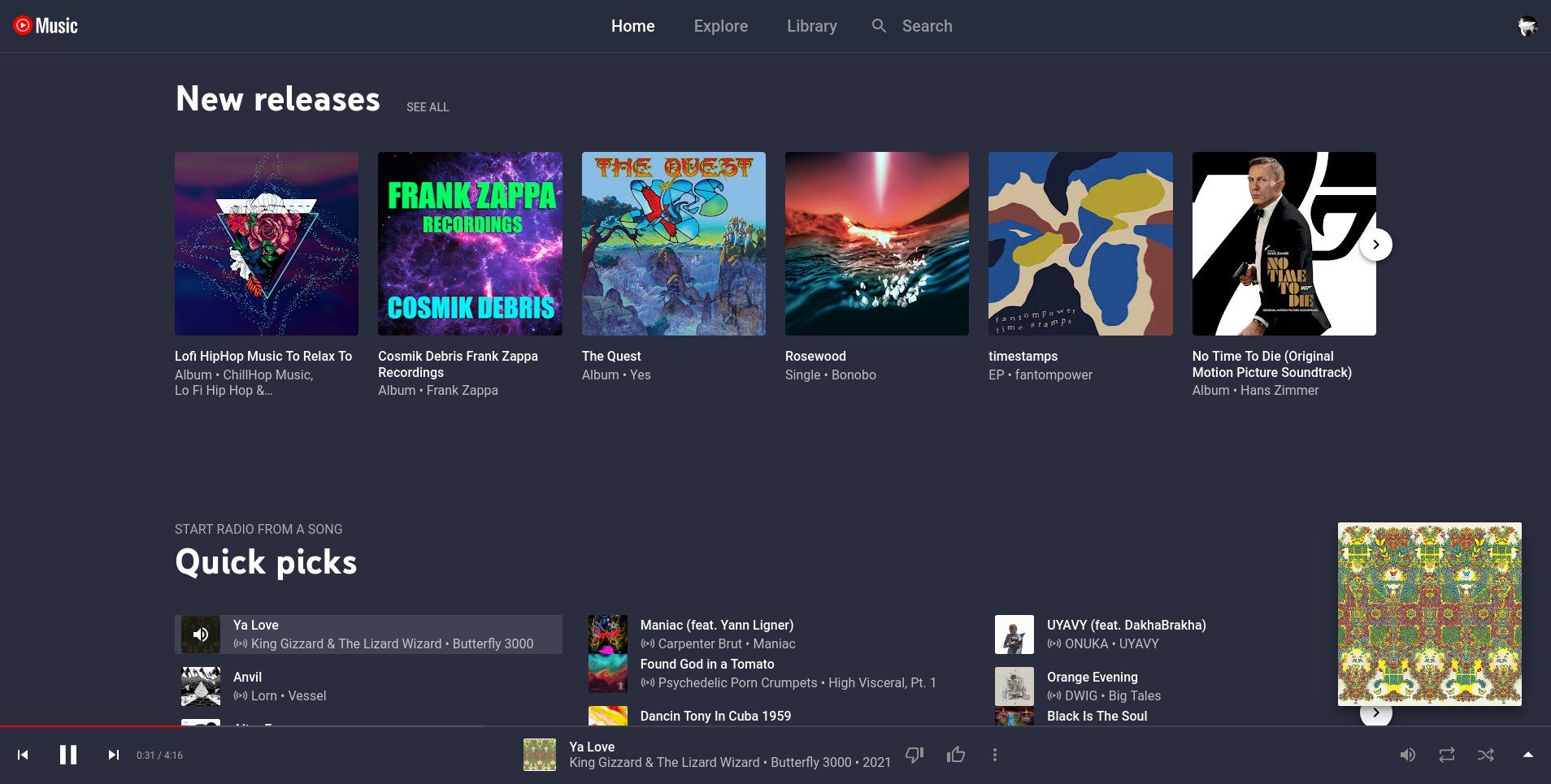Toggle shuffle mode
The image size is (1551, 784).
coord(1486,755)
